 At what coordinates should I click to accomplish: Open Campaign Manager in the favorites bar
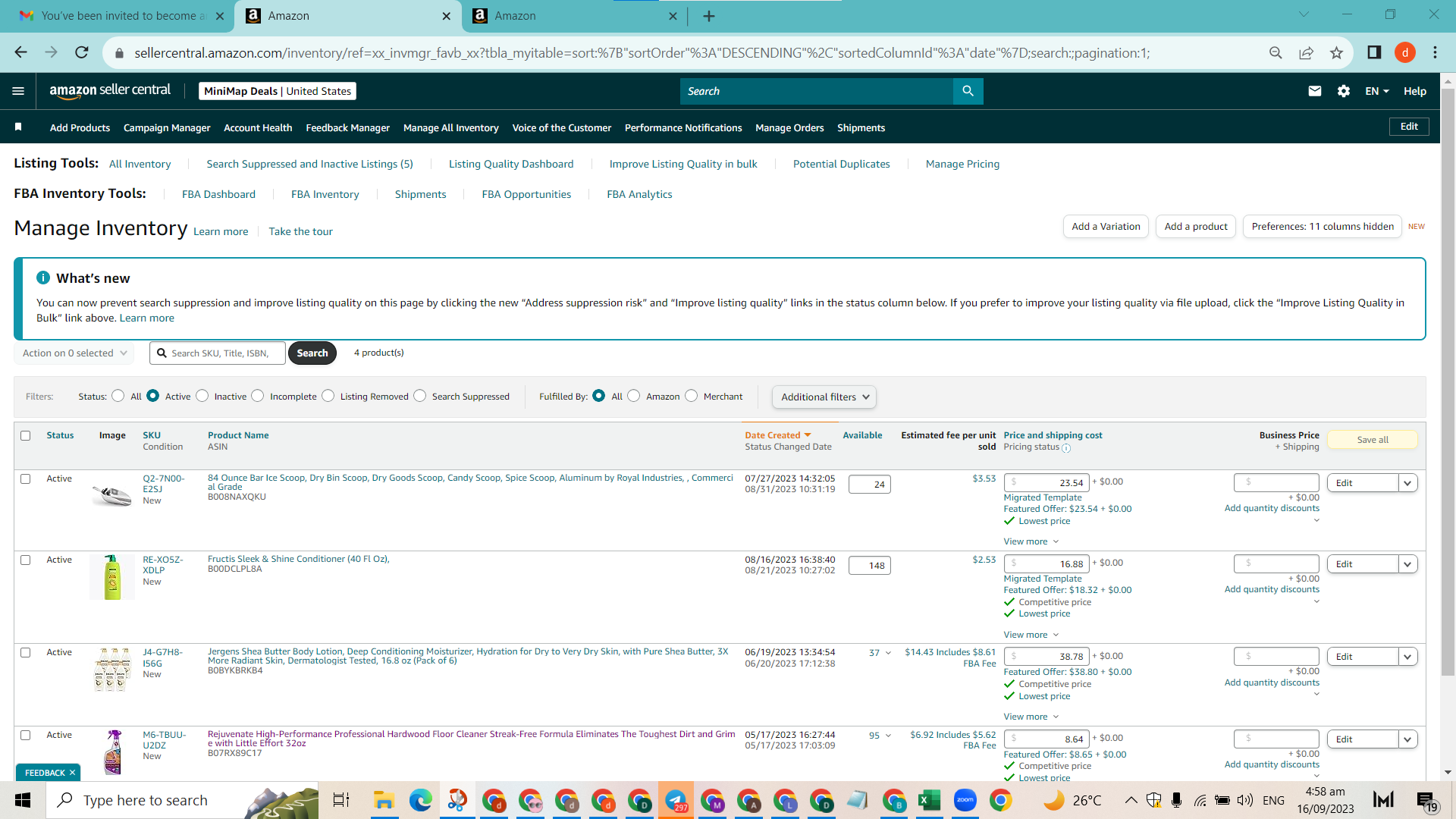(167, 127)
